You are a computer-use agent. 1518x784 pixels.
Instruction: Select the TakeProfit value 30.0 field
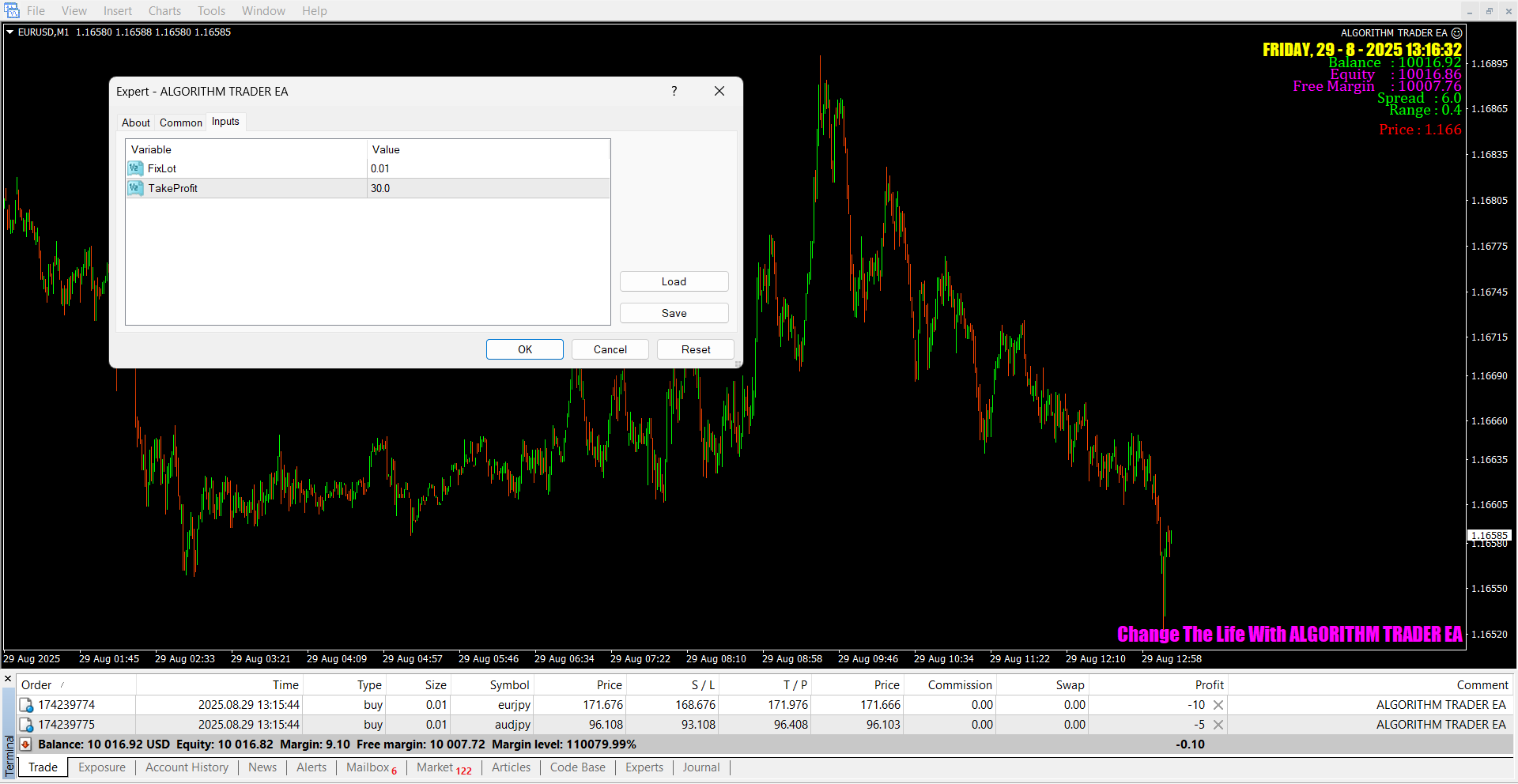coord(488,188)
